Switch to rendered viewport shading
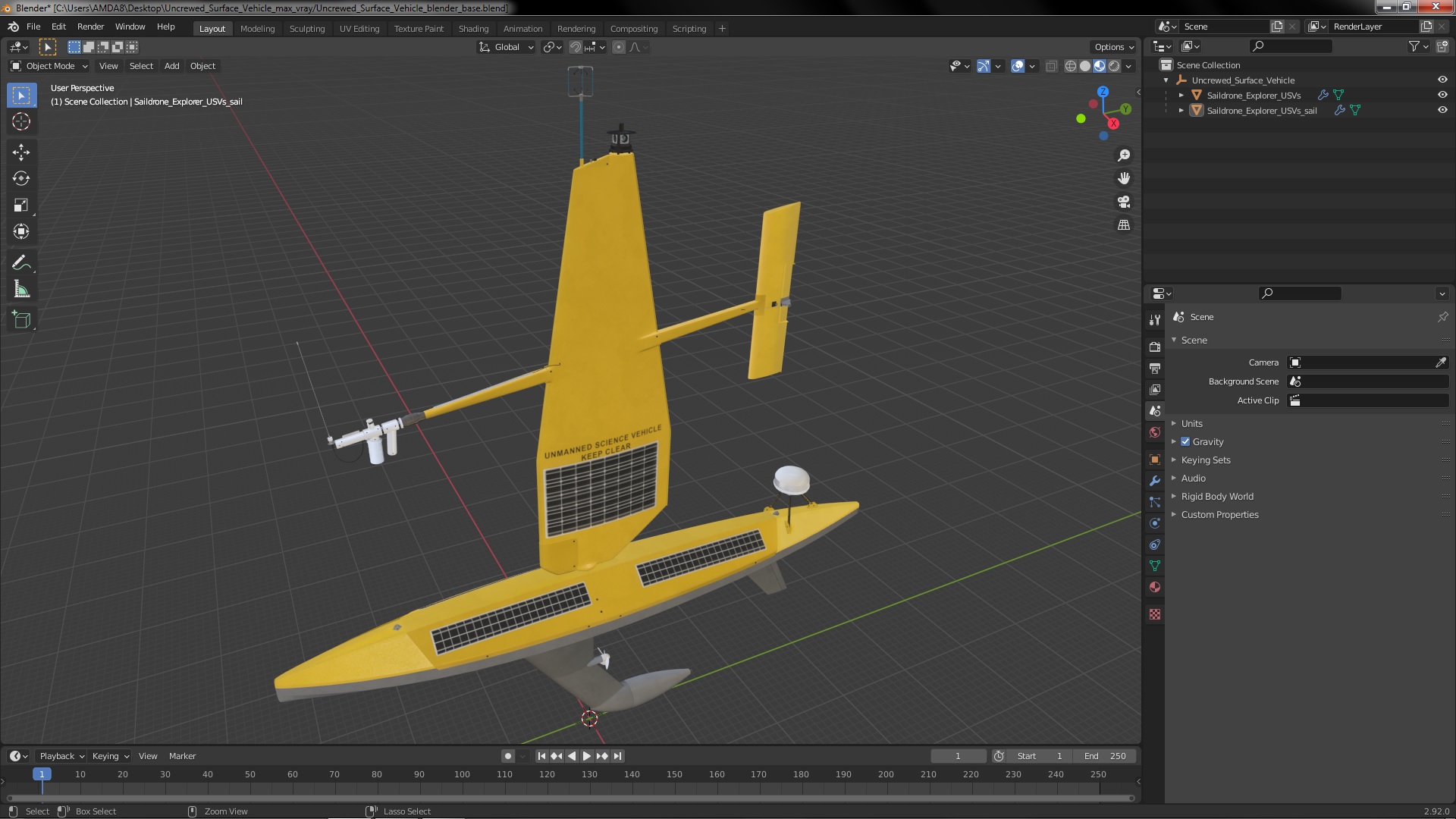The image size is (1456, 819). click(1114, 66)
